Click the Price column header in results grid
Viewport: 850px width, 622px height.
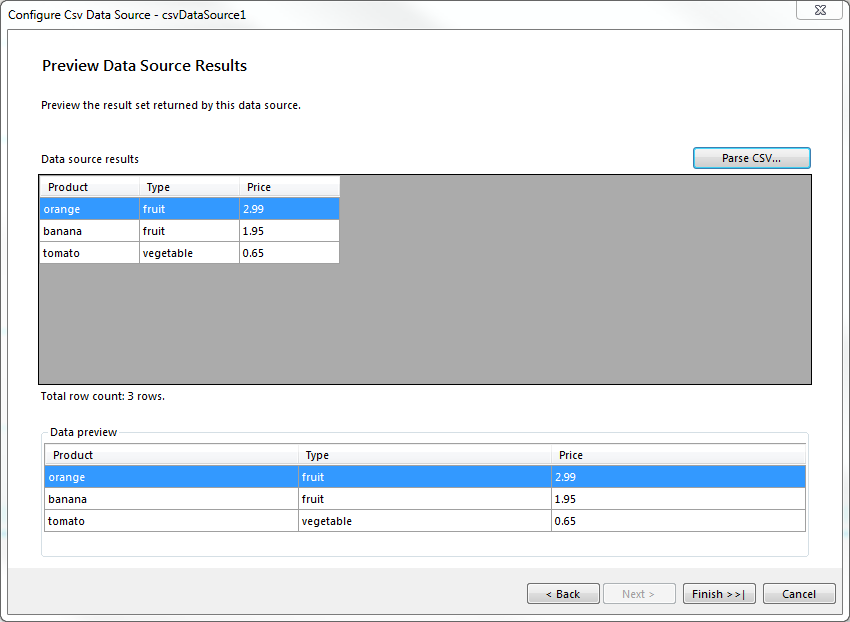(x=258, y=187)
